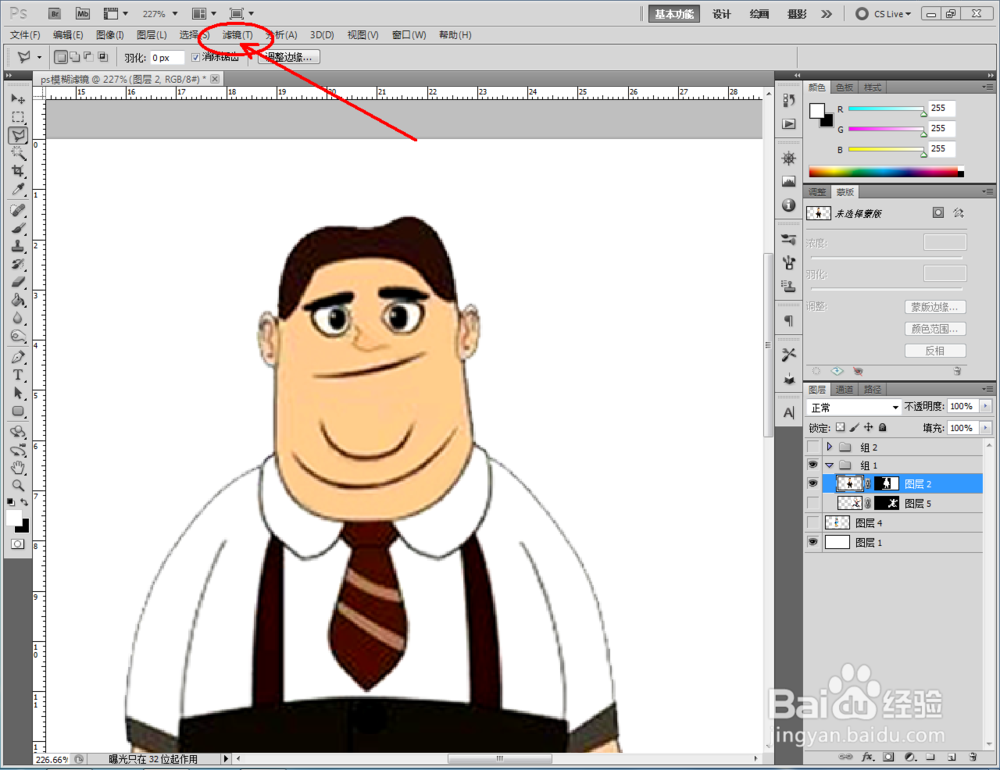Image resolution: width=1000 pixels, height=770 pixels.
Task: Launch Adobe Bridge from the Br icon
Action: (55, 13)
